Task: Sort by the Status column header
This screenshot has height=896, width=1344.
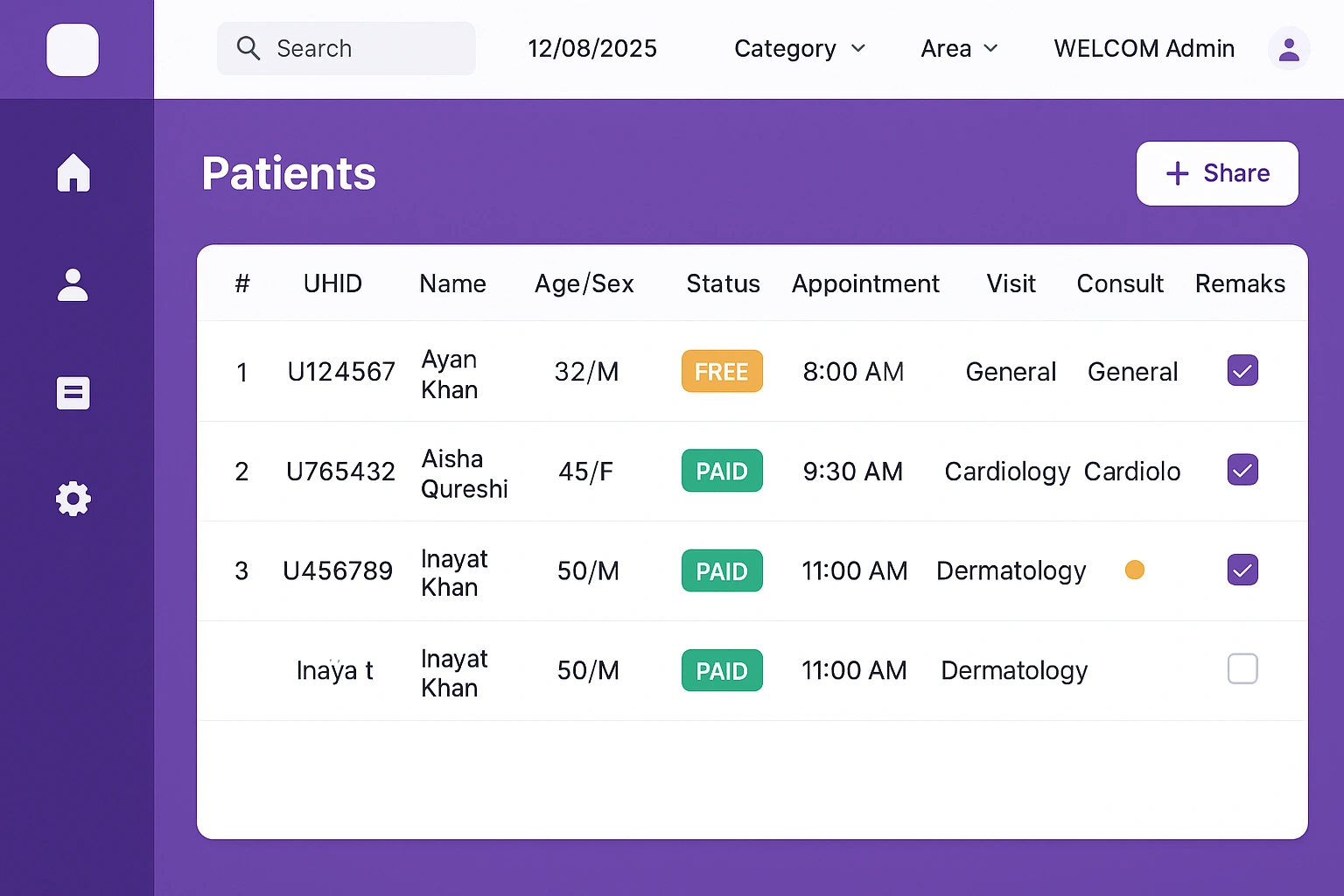Action: 723,283
